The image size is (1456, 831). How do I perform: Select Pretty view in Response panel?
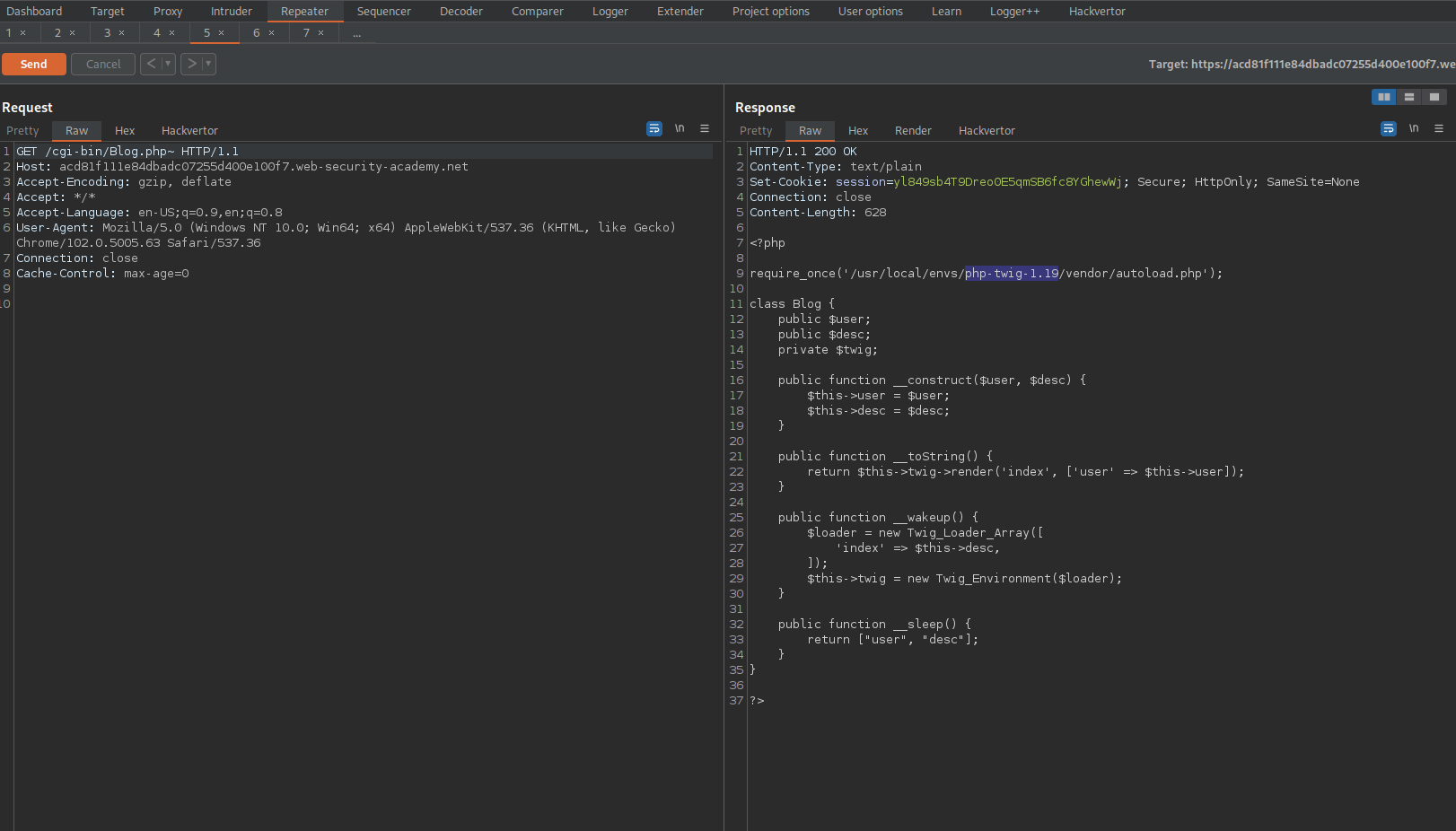tap(756, 131)
